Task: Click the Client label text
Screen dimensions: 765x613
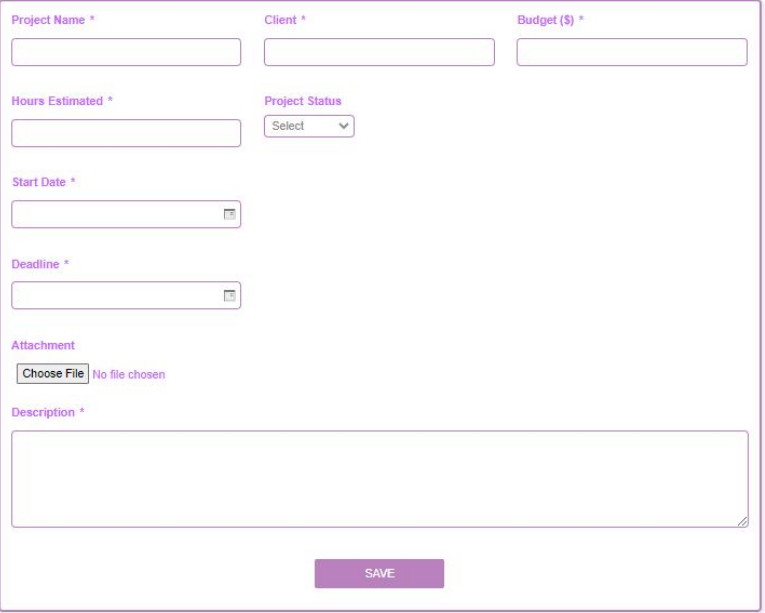Action: click(x=280, y=20)
